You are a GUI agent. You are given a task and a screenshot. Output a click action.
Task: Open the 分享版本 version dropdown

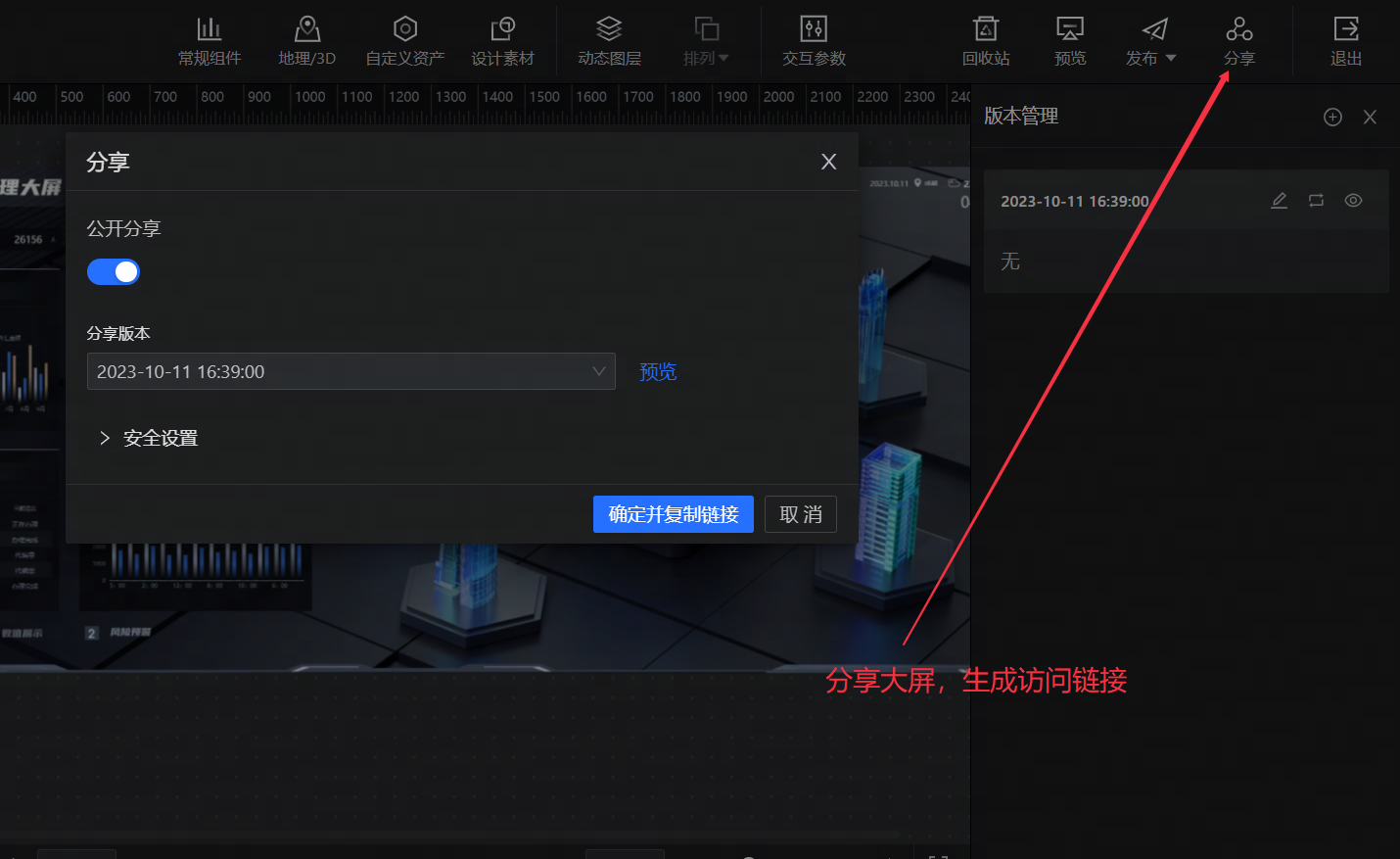(350, 371)
